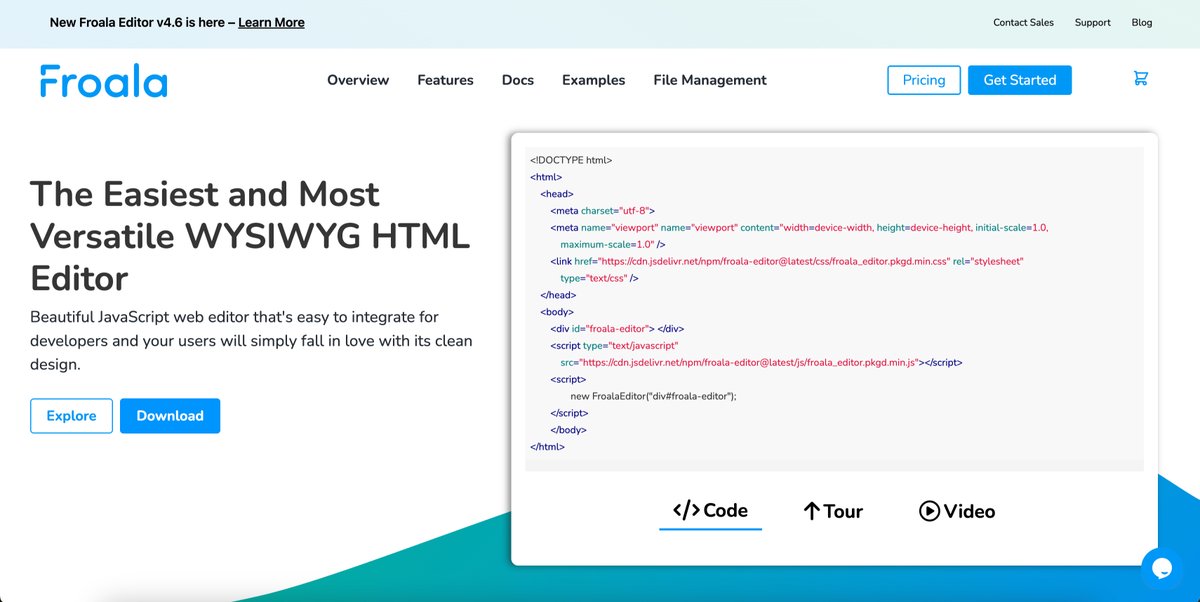This screenshot has height=602, width=1200.
Task: Click the Get Started button
Action: (x=1020, y=80)
